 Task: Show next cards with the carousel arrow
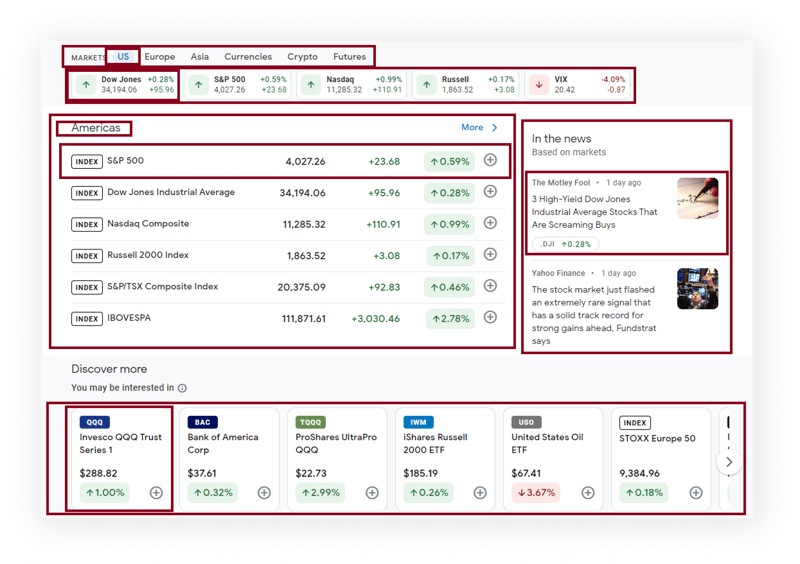click(729, 462)
